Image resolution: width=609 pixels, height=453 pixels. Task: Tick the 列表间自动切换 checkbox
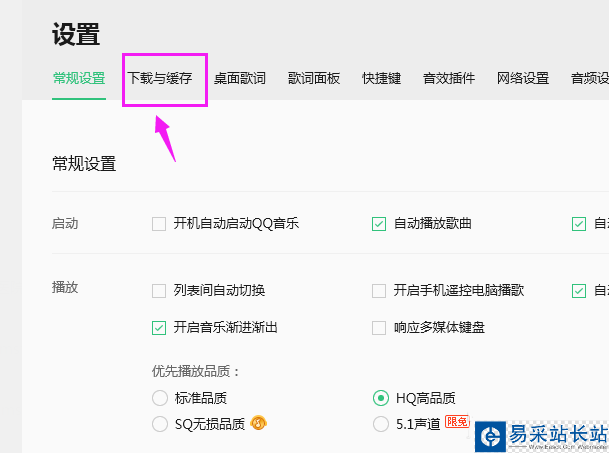(159, 291)
